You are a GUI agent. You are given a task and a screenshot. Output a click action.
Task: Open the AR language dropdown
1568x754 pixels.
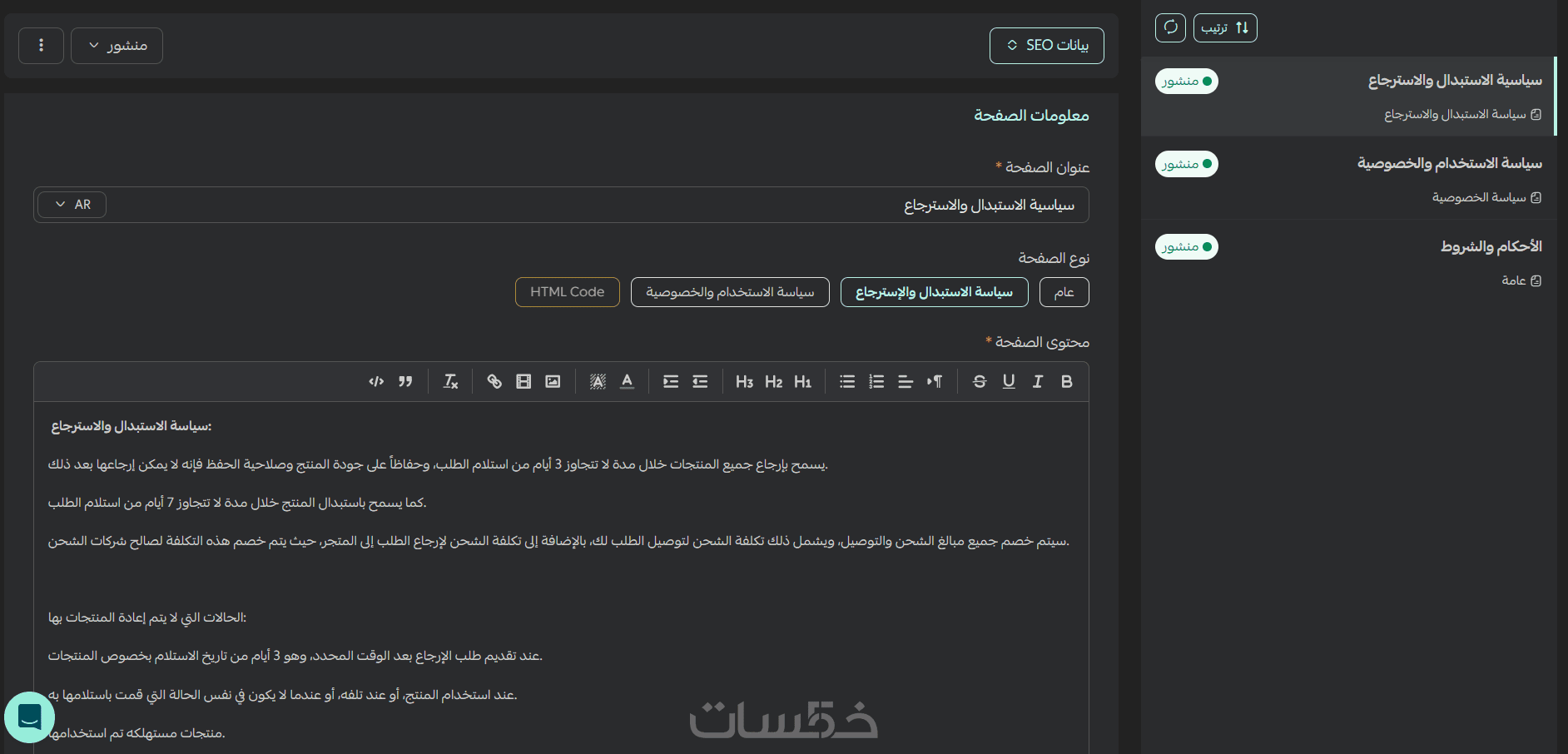click(72, 205)
